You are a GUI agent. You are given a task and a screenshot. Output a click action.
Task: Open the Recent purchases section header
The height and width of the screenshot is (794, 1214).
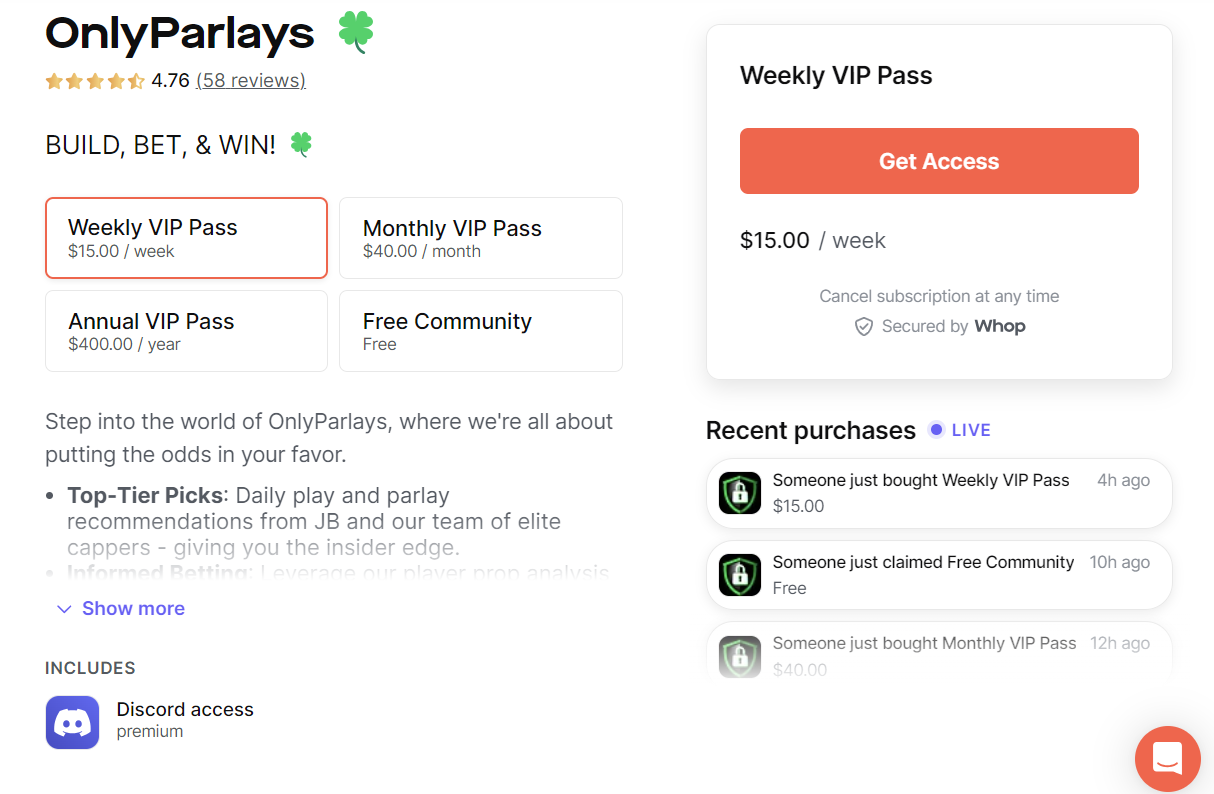tap(810, 430)
